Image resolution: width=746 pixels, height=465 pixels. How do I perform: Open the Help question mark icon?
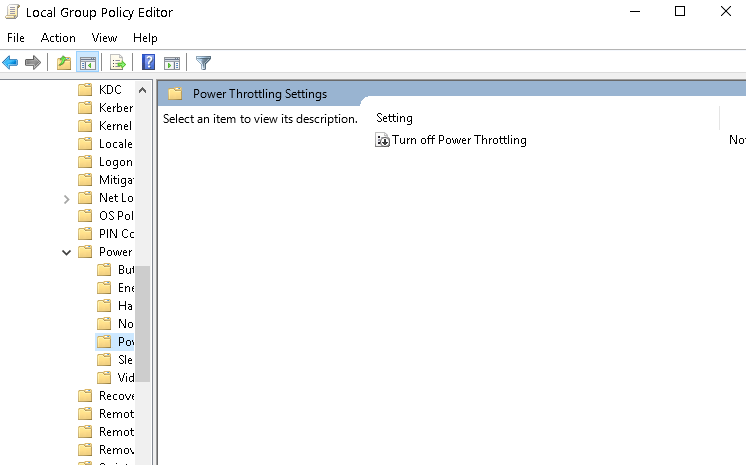(x=148, y=62)
